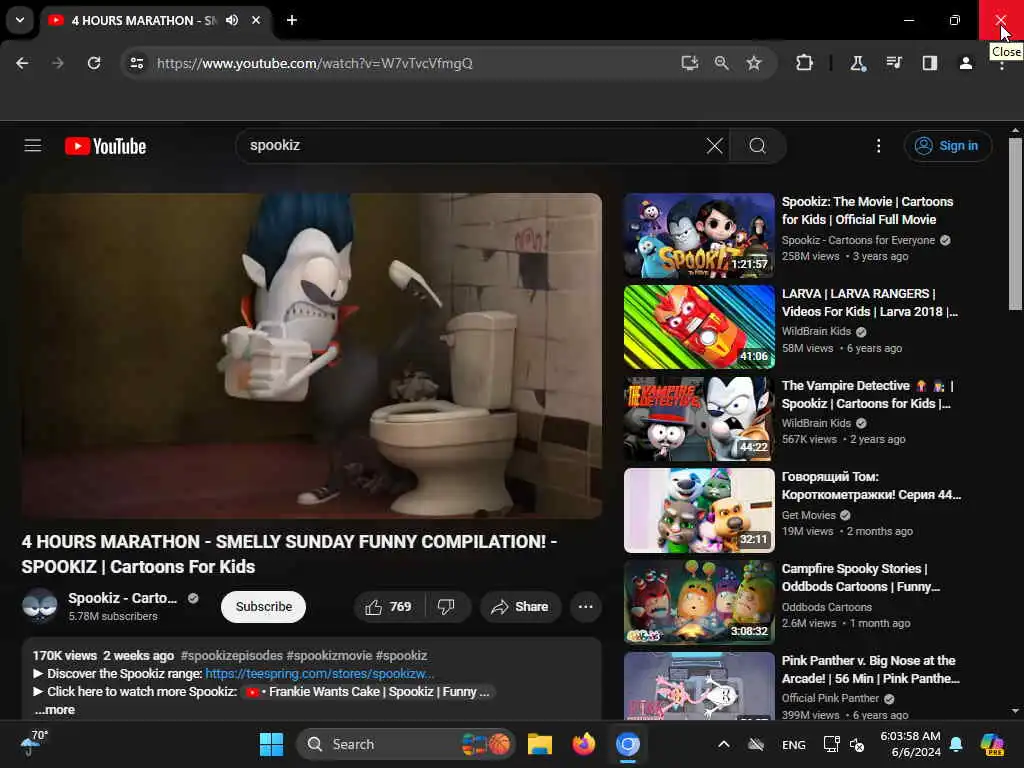Image resolution: width=1024 pixels, height=768 pixels.
Task: Open Get Movies channel name
Action: click(x=808, y=515)
